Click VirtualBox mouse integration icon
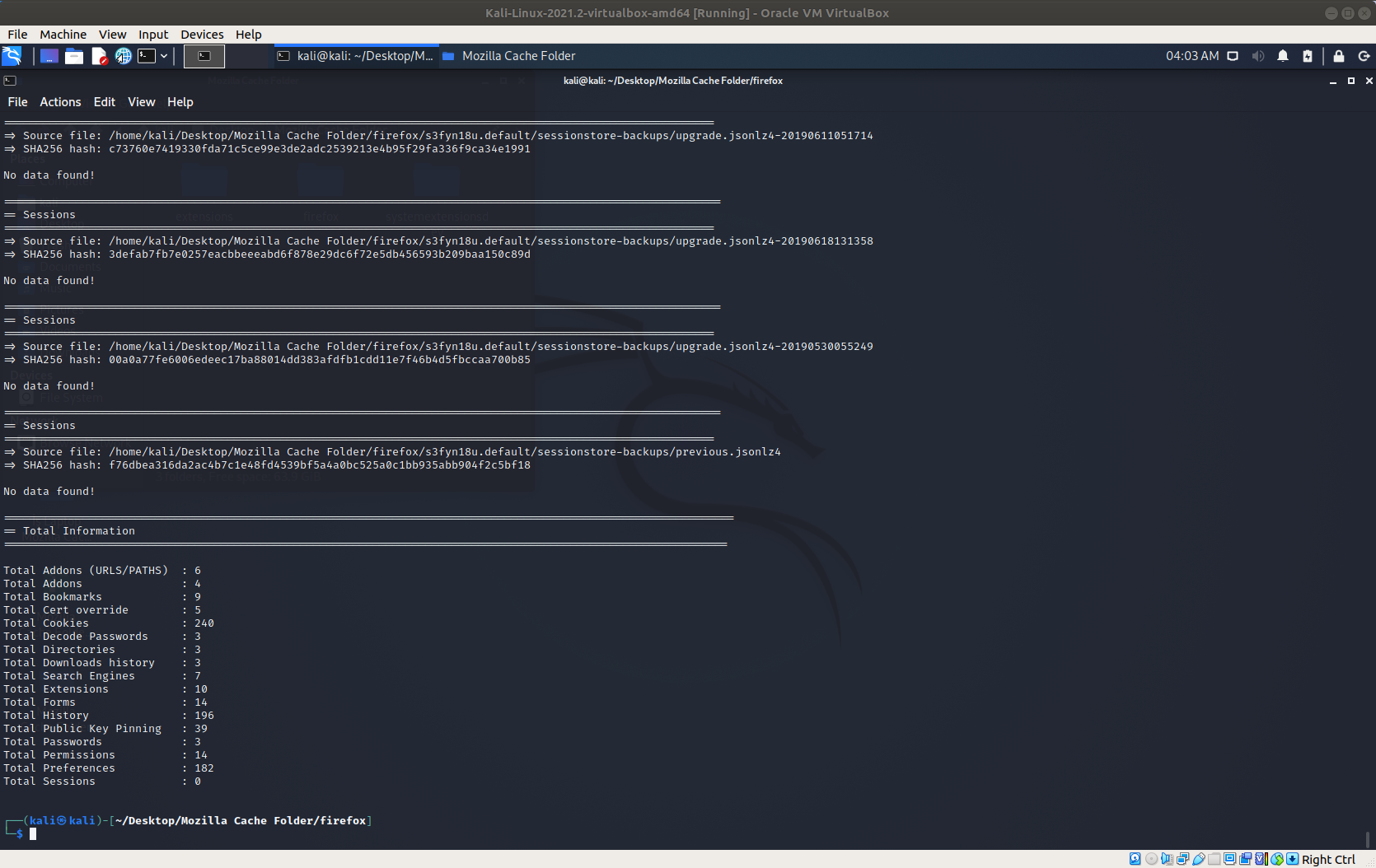1376x868 pixels. tap(1276, 859)
